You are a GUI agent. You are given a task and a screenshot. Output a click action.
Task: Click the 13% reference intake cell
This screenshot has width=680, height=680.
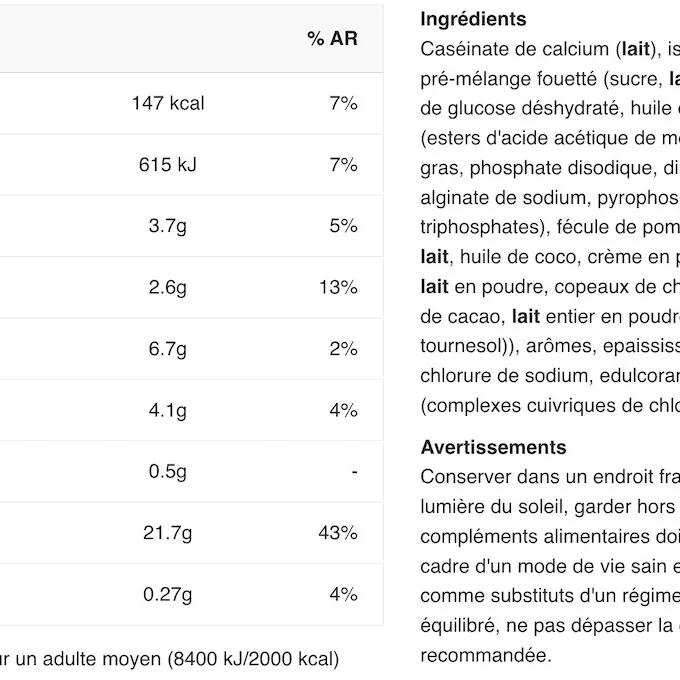tap(338, 288)
